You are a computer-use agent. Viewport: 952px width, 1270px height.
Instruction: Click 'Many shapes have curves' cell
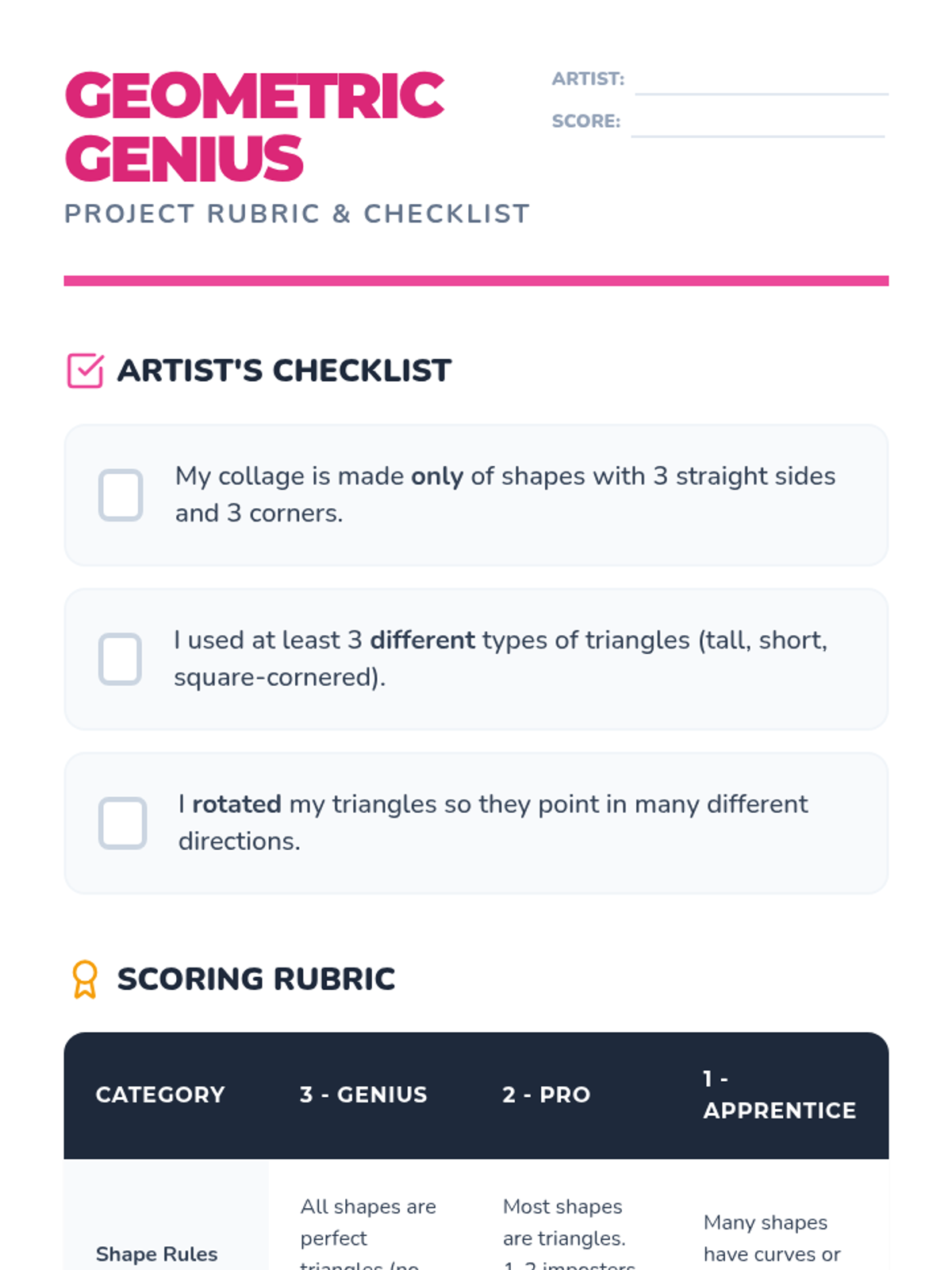click(770, 1238)
